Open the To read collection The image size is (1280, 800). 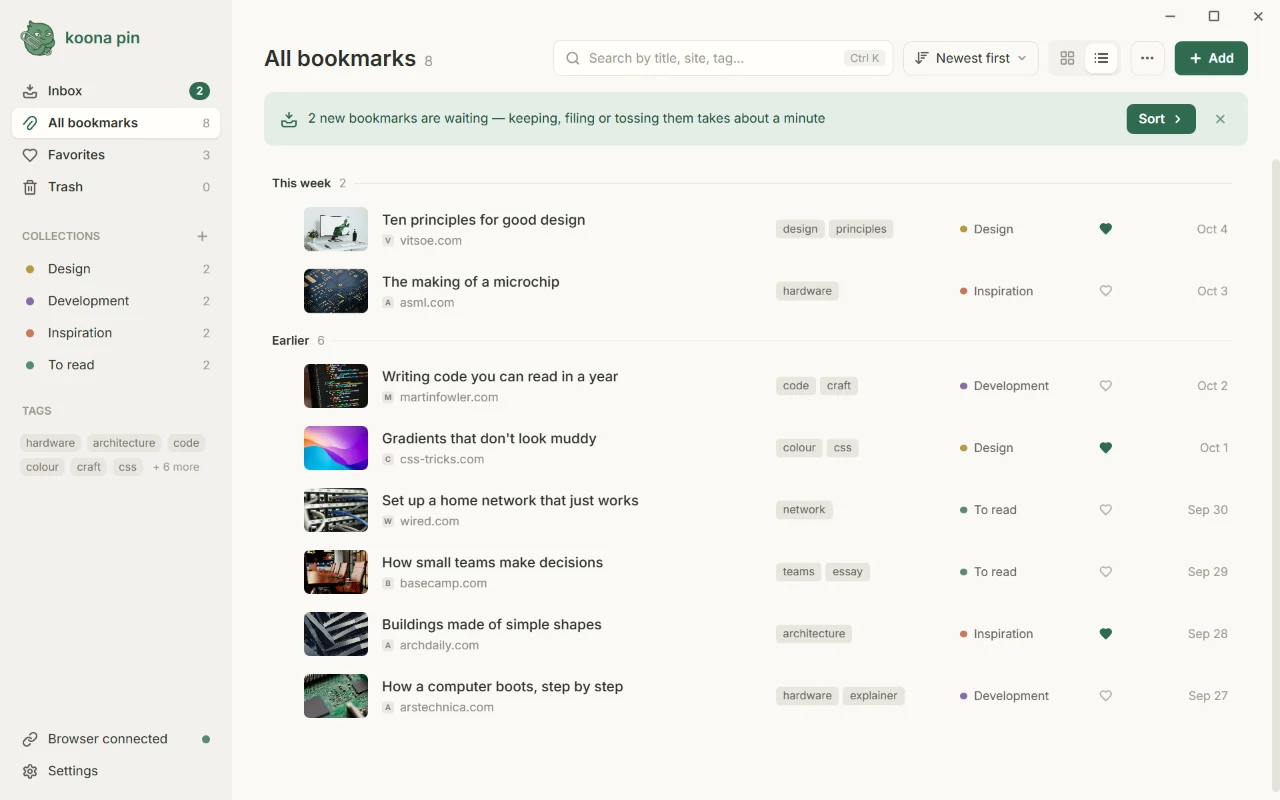[x=116, y=365]
